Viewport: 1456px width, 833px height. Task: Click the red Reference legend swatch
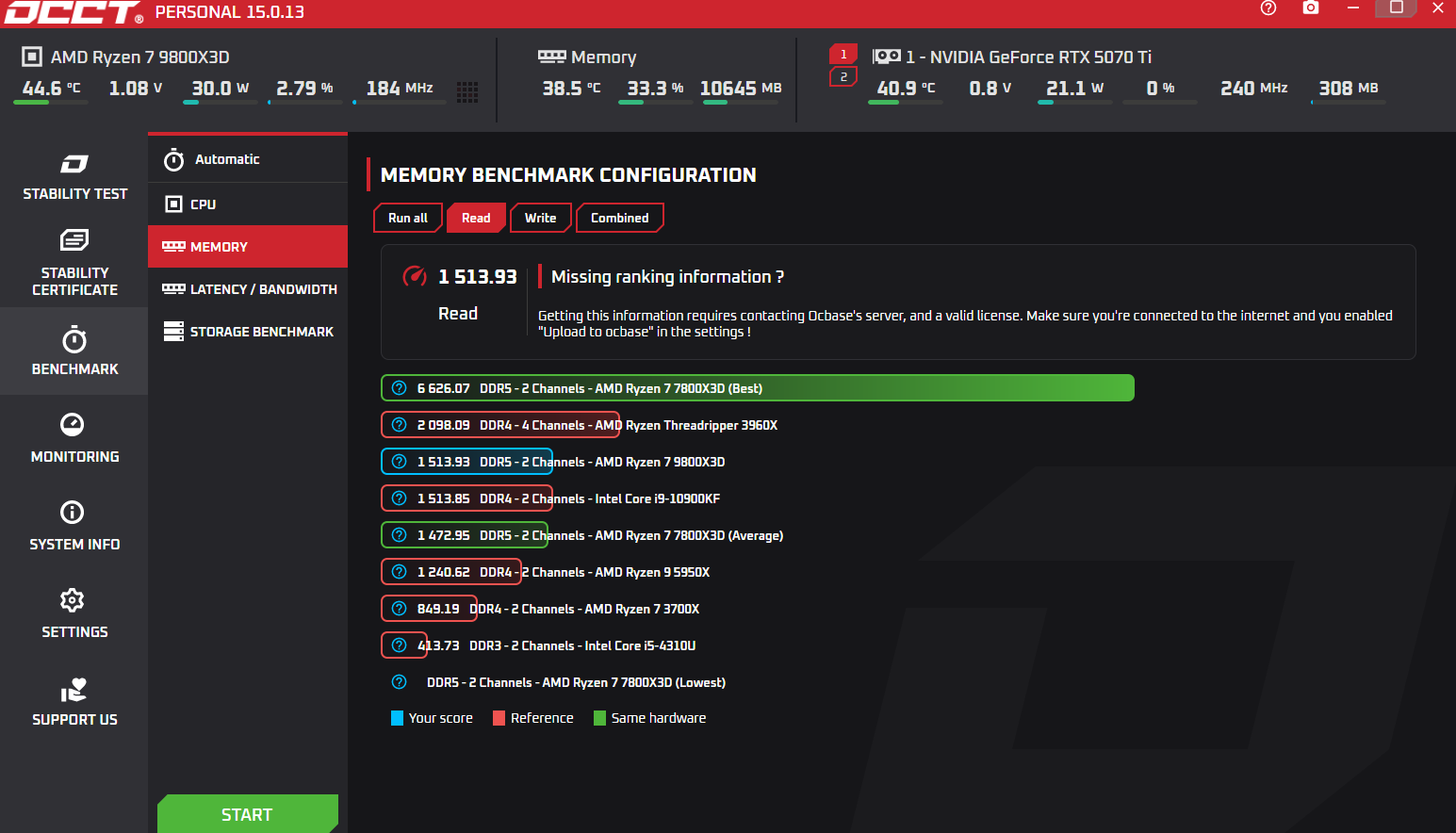coord(499,718)
